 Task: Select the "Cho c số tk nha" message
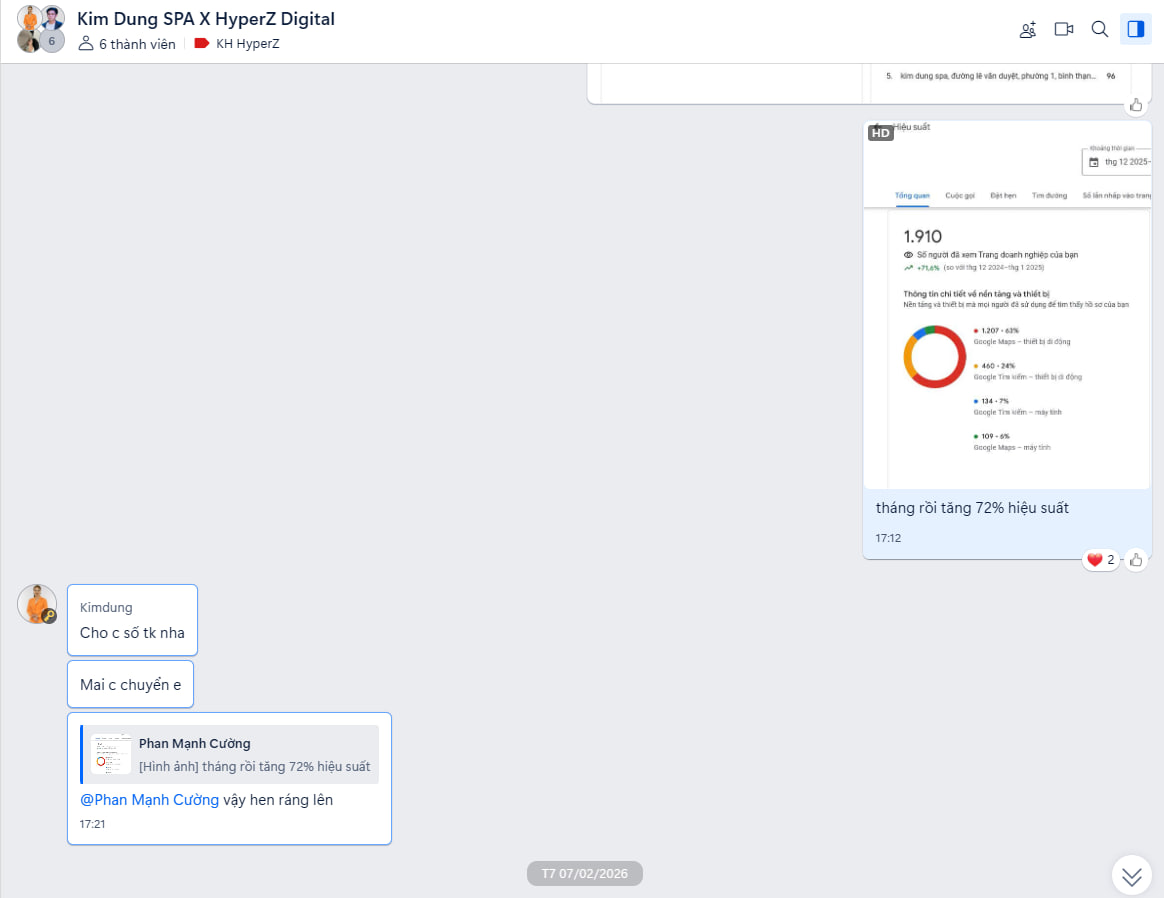[x=132, y=633]
